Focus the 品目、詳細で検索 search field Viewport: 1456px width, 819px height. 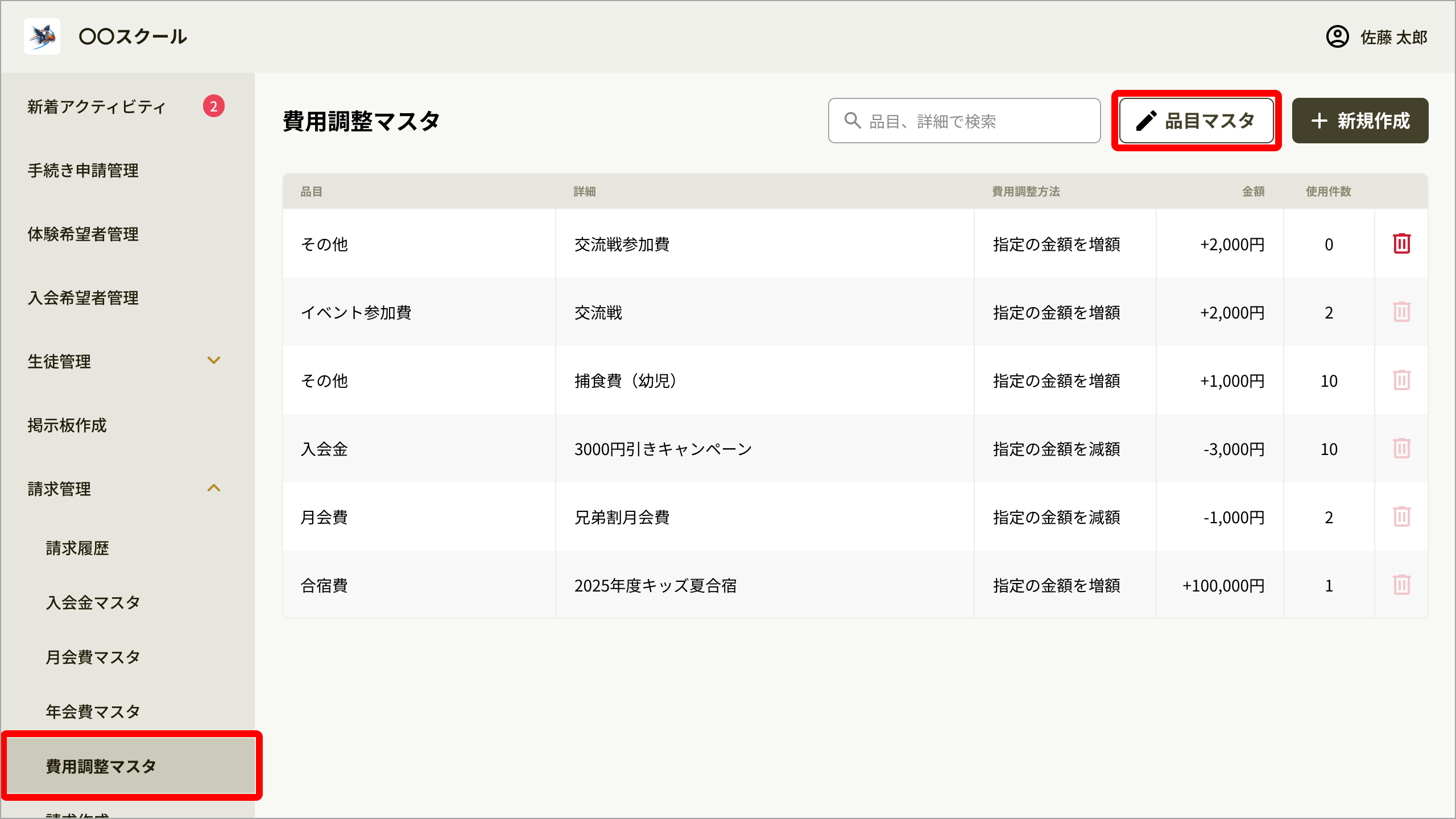pyautogui.click(x=964, y=121)
